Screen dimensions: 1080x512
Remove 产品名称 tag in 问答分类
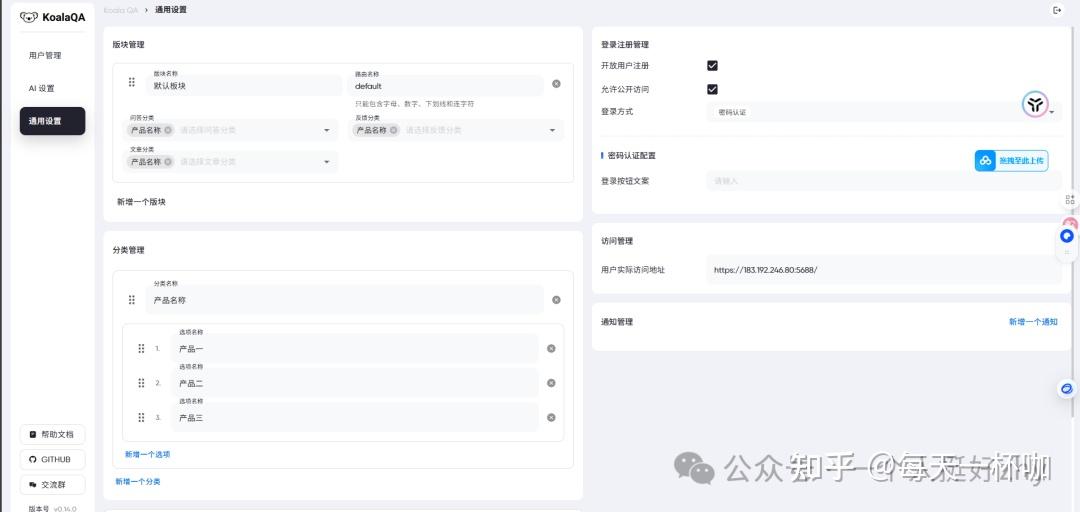click(168, 130)
